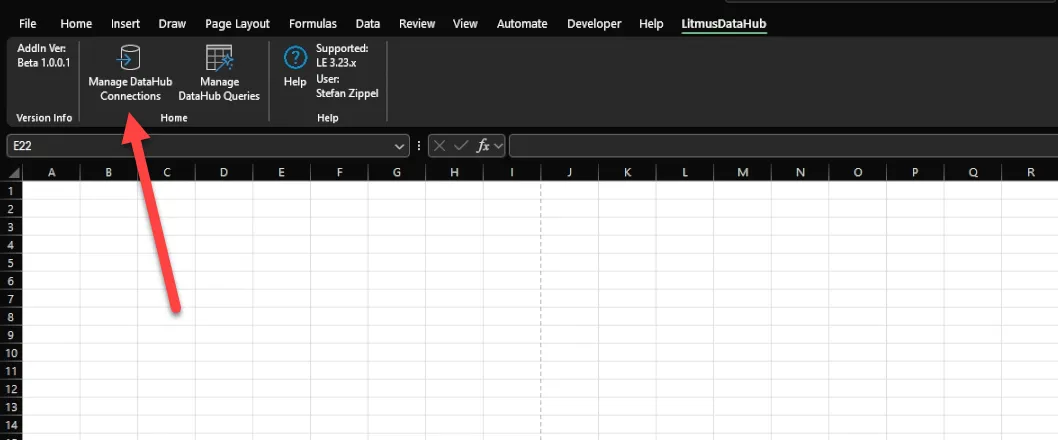Open the Draw ribbon tab
The image size is (1058, 440).
172,24
